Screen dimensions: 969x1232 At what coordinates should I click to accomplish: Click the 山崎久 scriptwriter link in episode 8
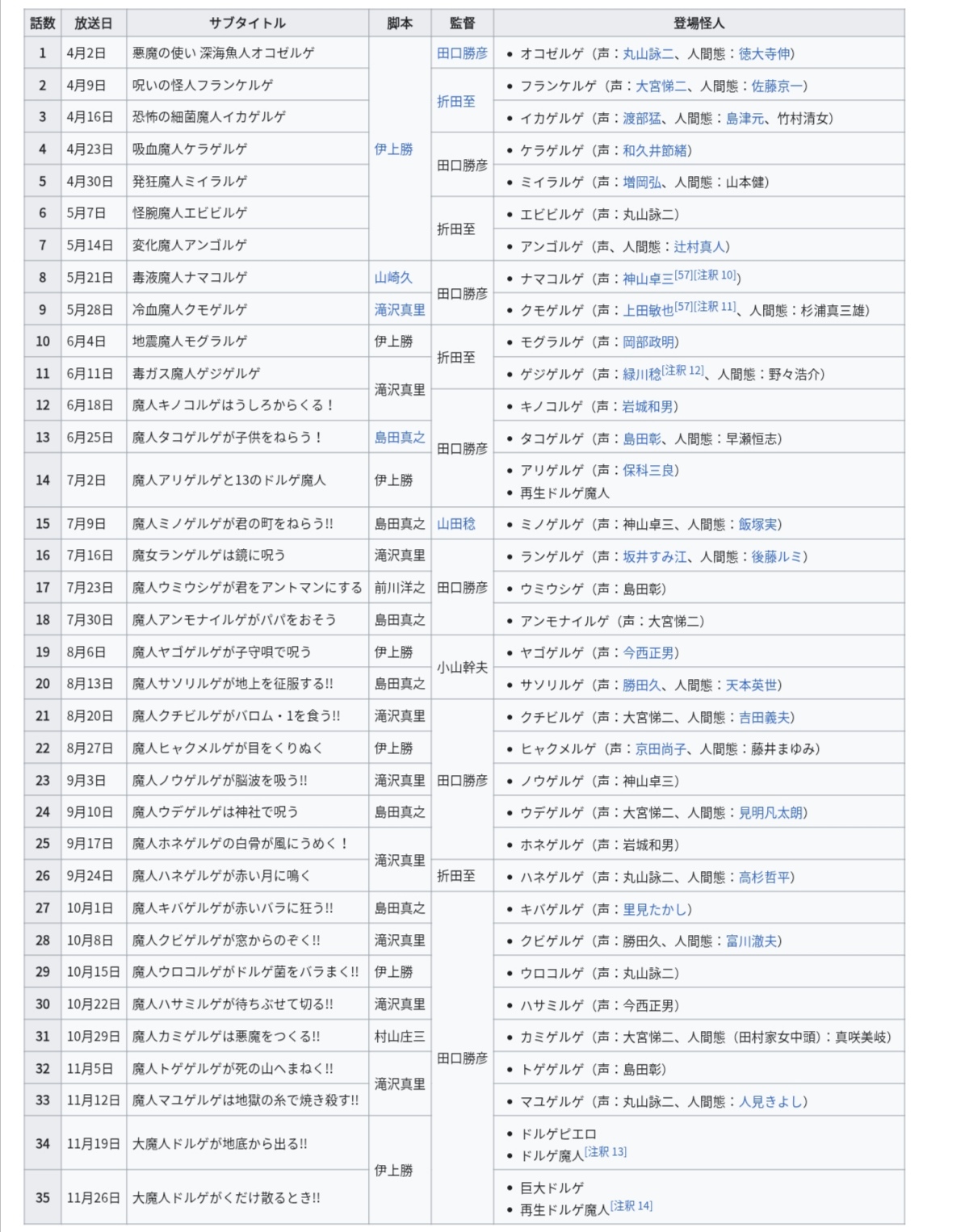(393, 278)
